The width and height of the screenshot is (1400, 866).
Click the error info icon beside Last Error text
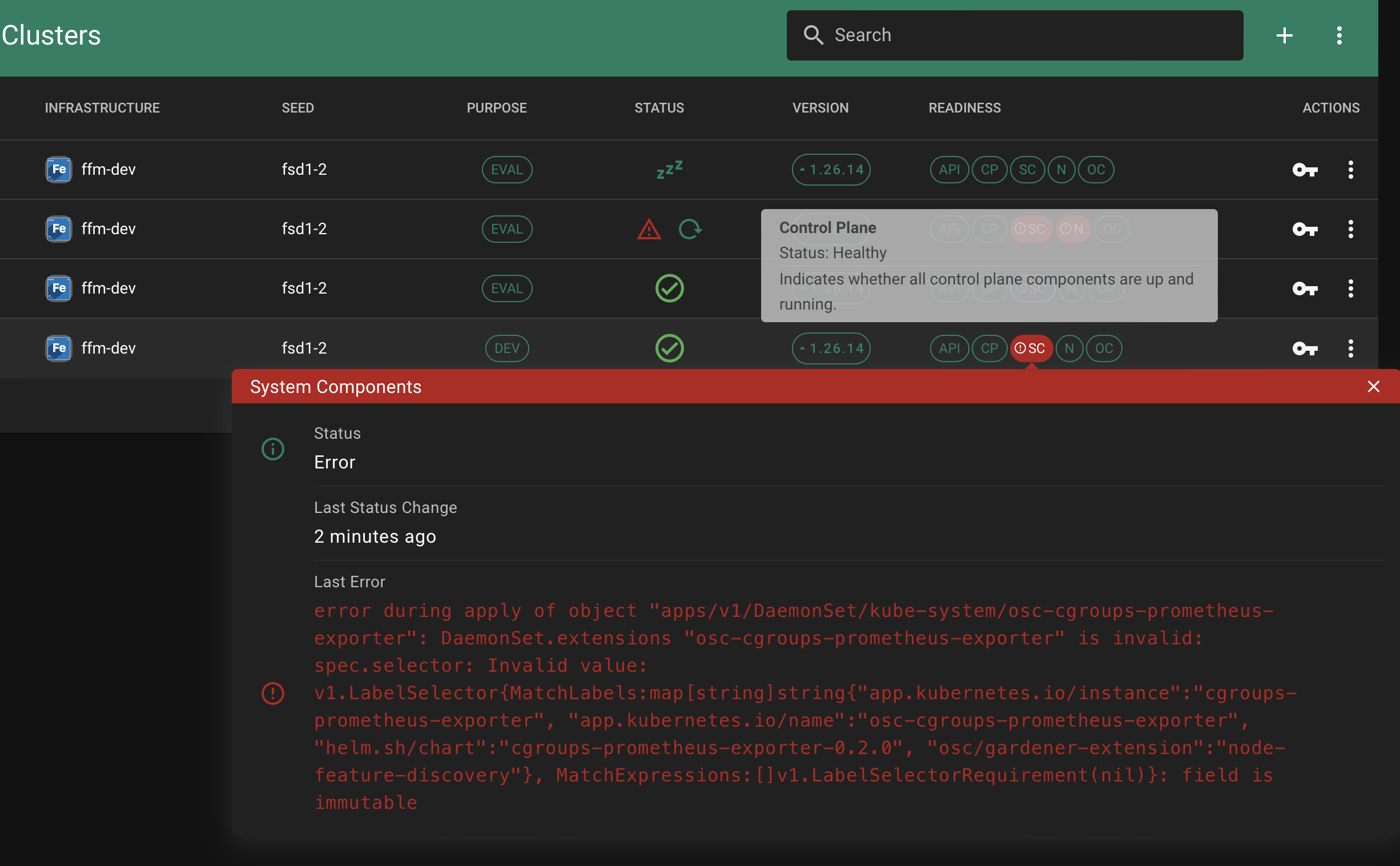point(273,693)
